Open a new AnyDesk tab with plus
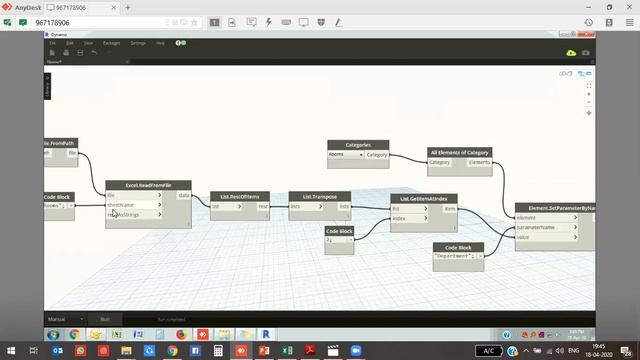This screenshot has width=640, height=360. [x=128, y=7]
